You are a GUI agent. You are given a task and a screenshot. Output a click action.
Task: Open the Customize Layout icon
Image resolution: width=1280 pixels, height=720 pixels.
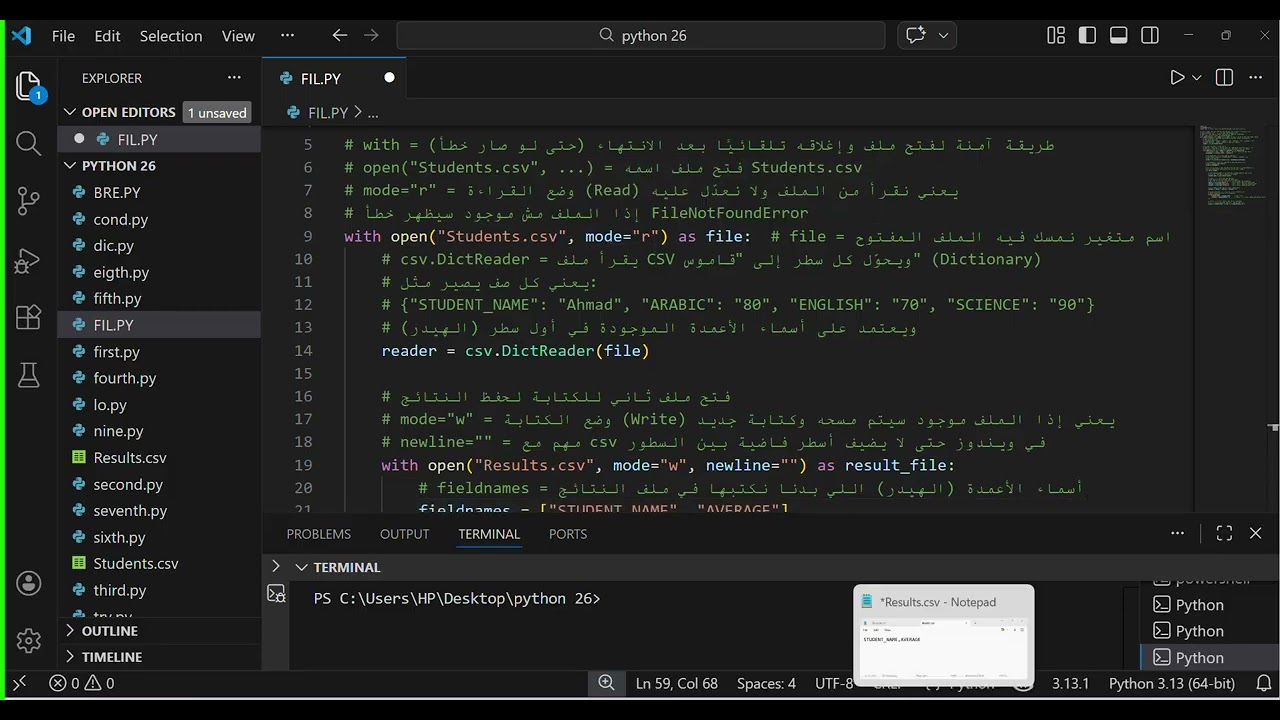1056,35
